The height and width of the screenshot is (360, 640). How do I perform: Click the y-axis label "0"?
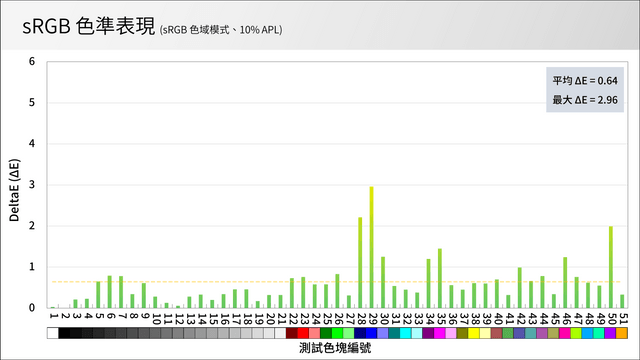[32, 308]
